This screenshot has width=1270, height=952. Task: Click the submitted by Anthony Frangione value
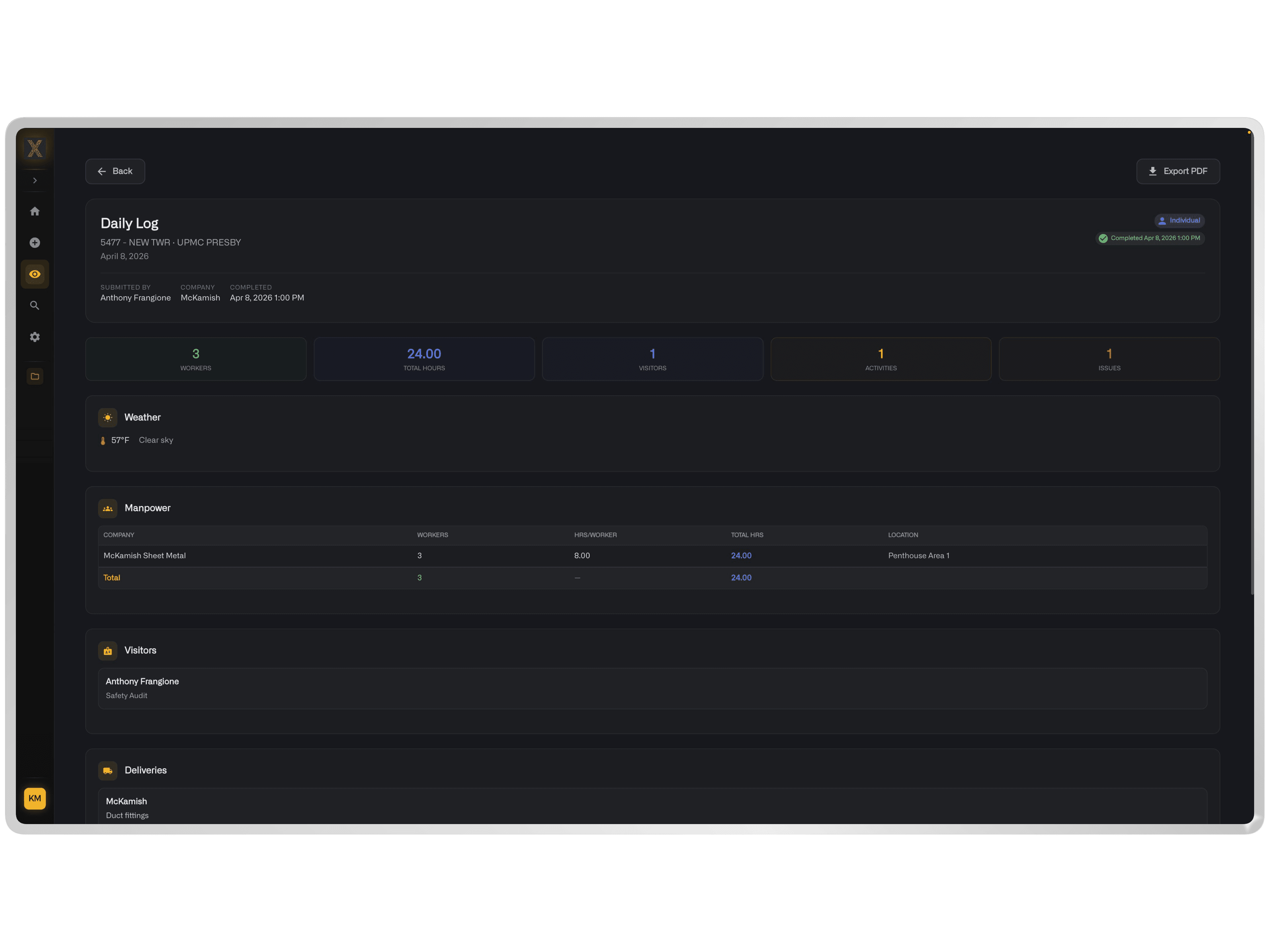(x=136, y=298)
